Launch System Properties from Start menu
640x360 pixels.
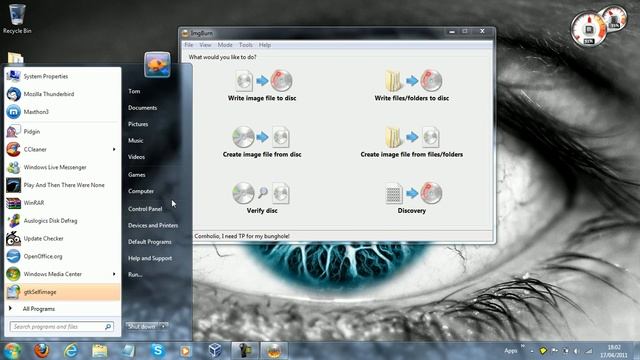coord(62,76)
